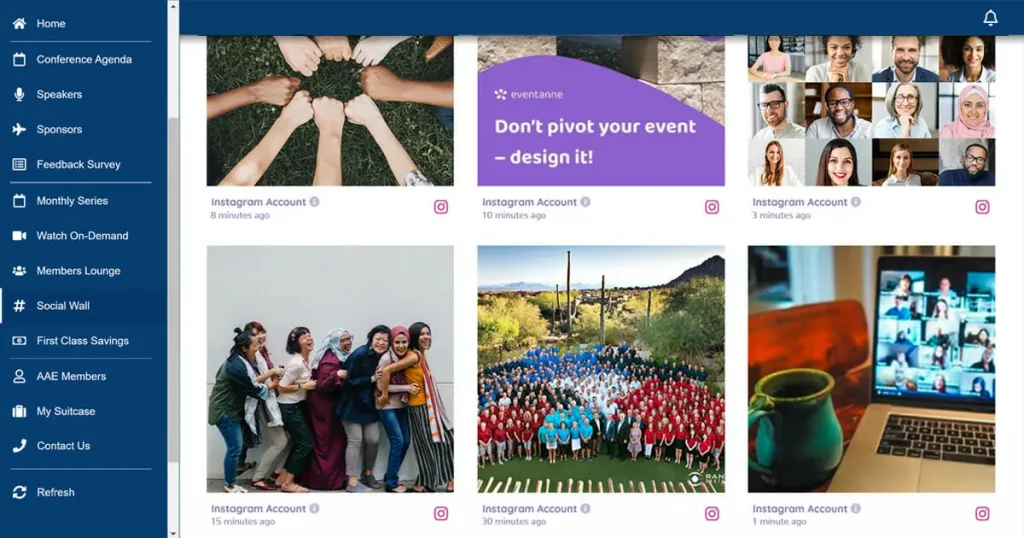
Task: Open the laptop video call photo
Action: [x=871, y=369]
